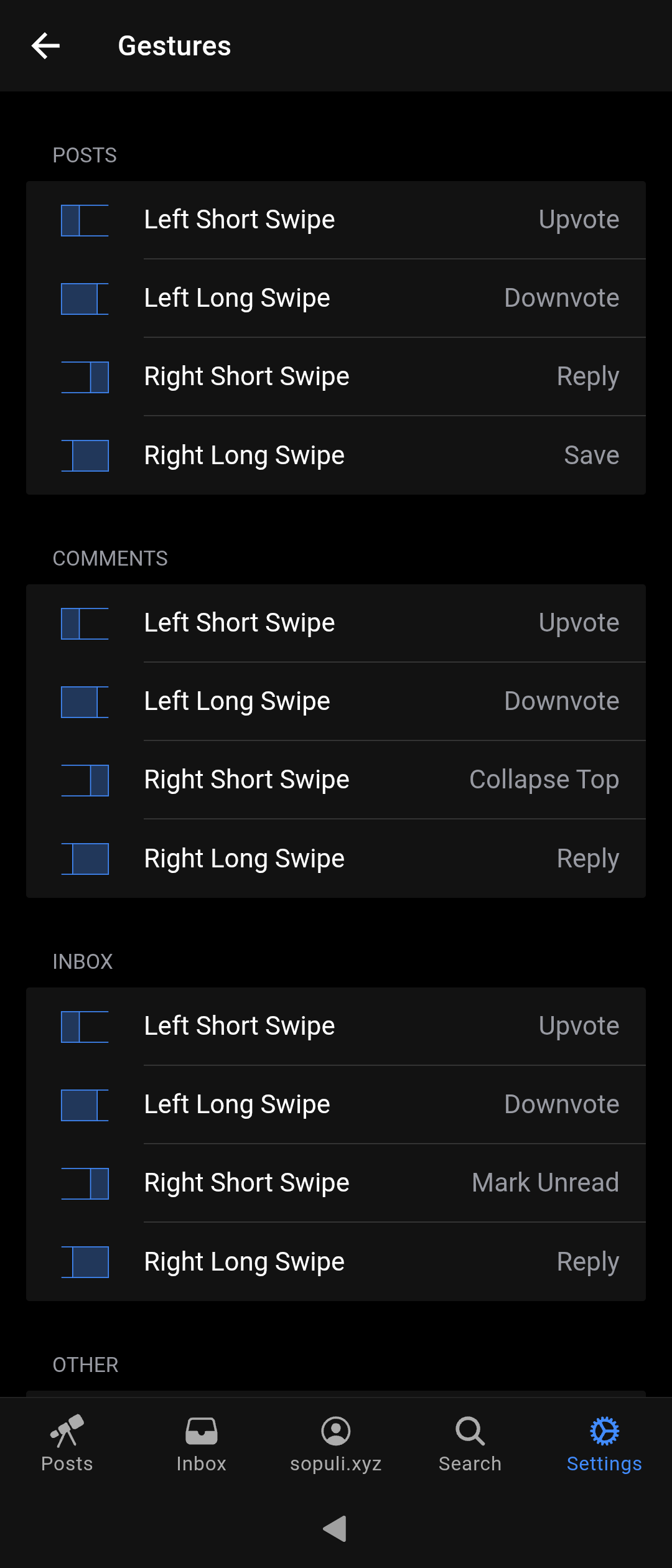Choose Comments Right Long Swipe Reply setting

(587, 859)
